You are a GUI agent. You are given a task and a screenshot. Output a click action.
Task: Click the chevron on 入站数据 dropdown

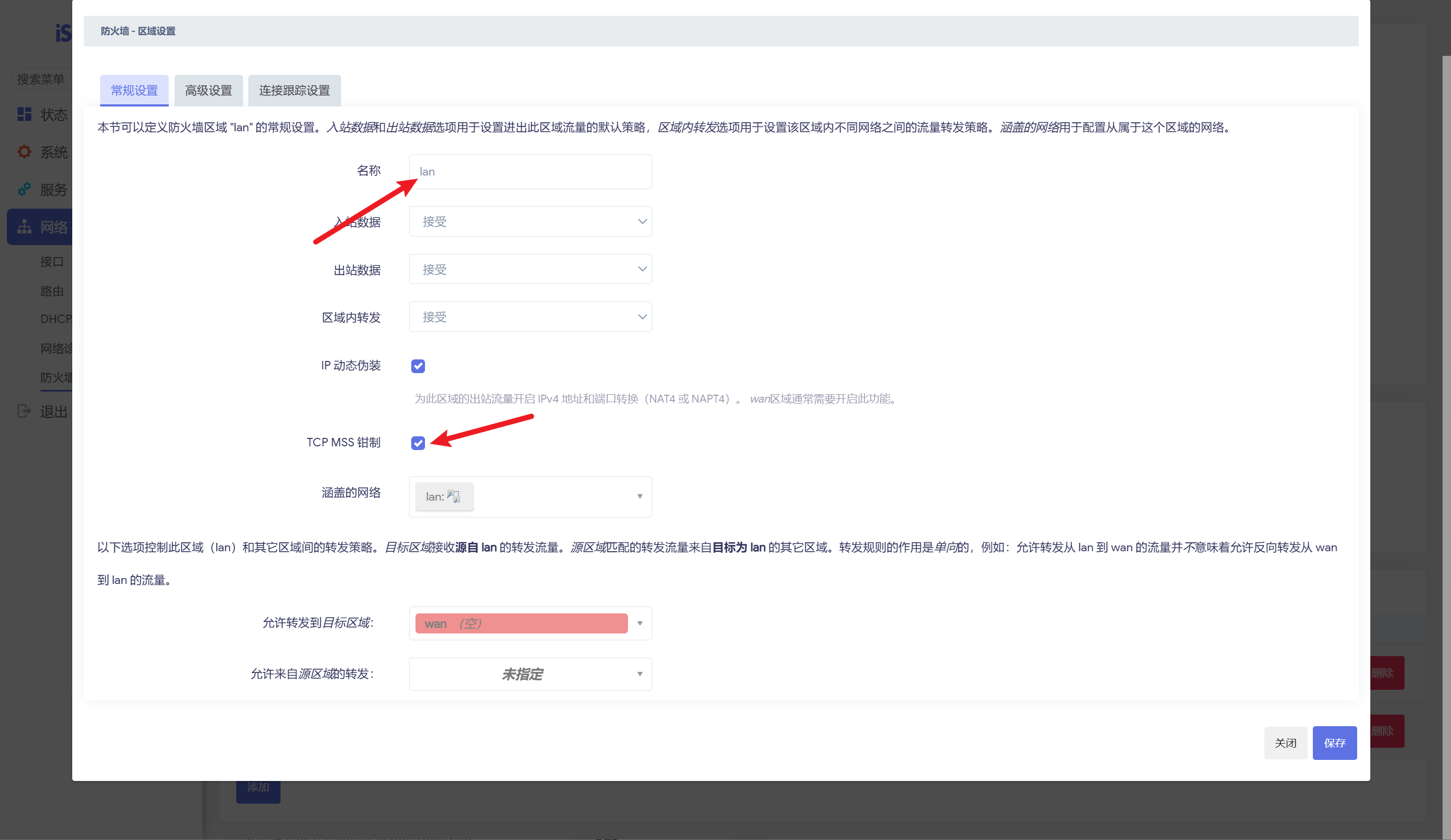pos(642,221)
